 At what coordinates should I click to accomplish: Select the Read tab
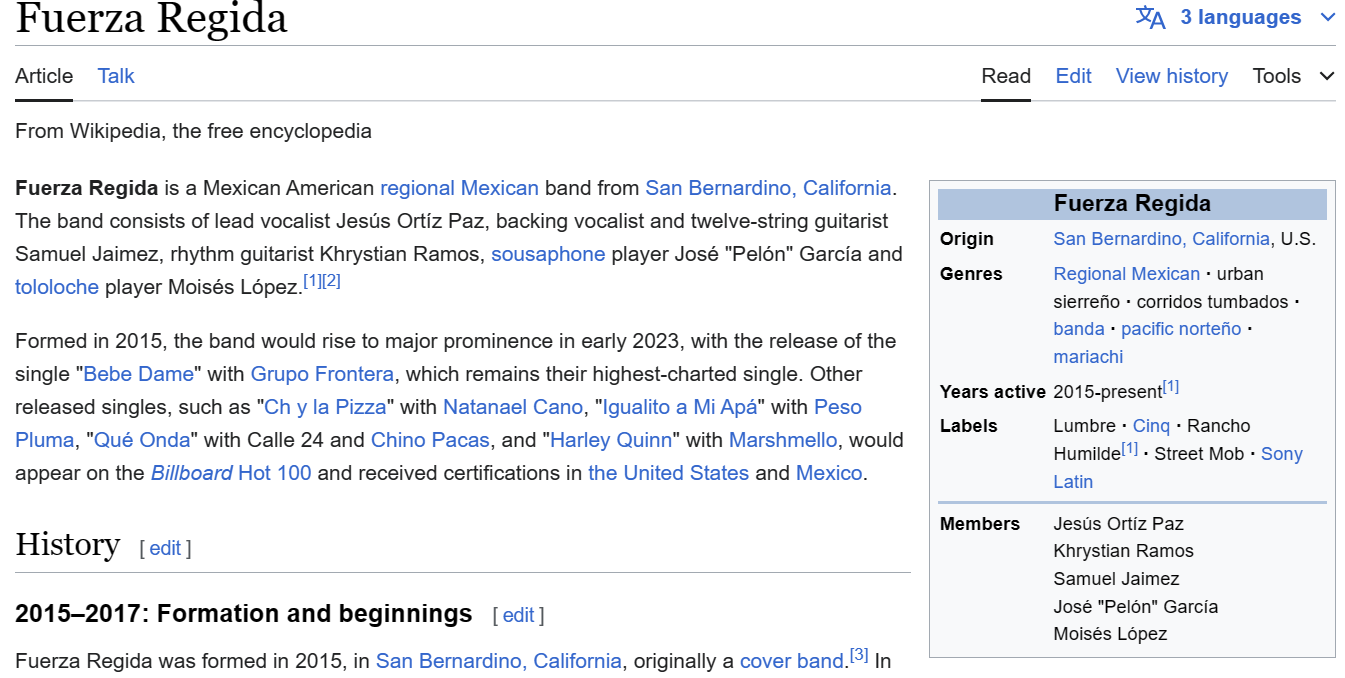tap(1005, 77)
